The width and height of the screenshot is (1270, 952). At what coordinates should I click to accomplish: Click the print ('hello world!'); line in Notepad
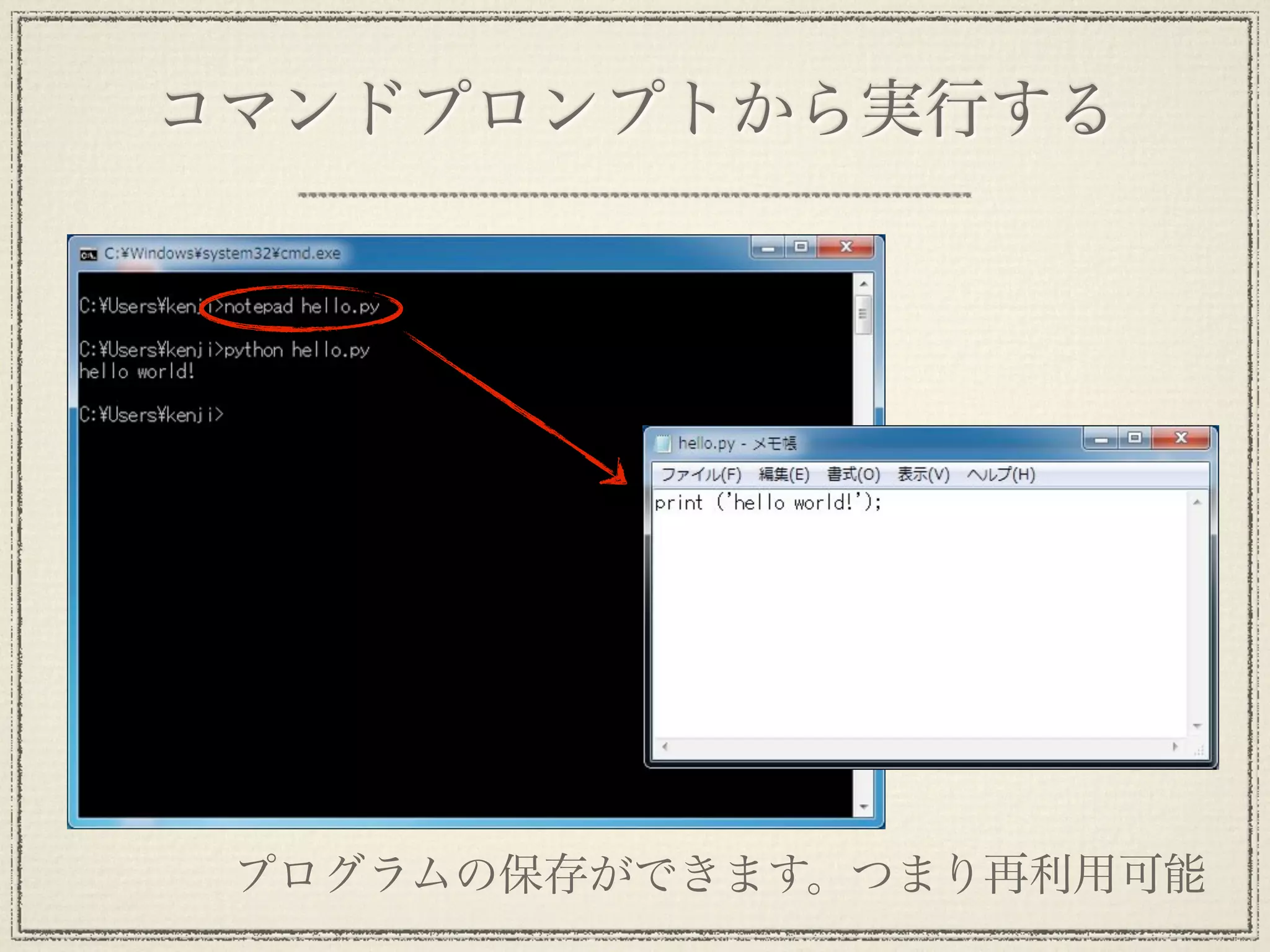[768, 502]
